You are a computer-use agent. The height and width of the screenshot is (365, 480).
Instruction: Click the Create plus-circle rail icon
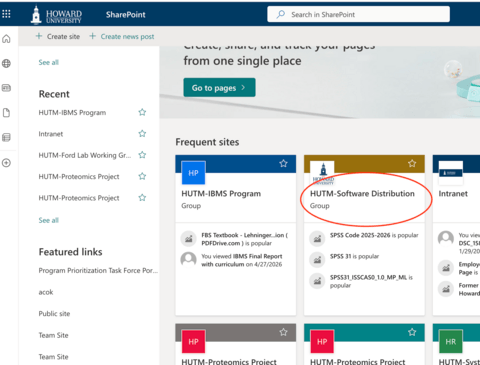(6, 163)
